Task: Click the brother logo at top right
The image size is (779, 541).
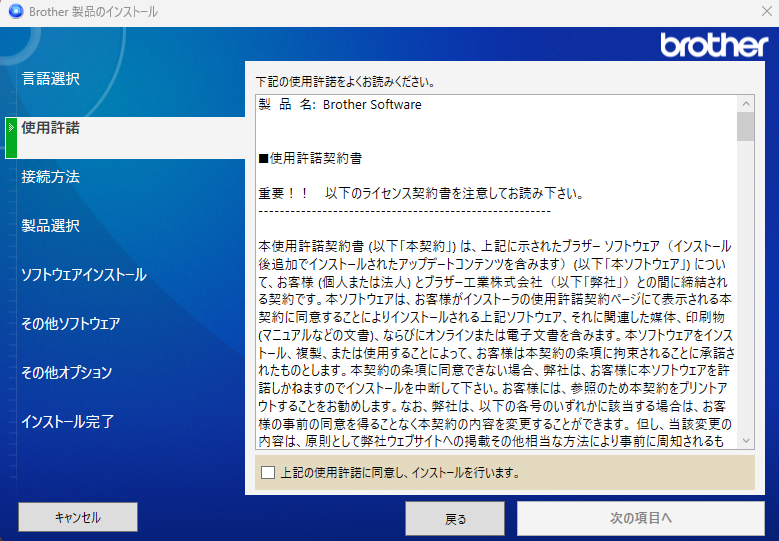Action: [x=714, y=45]
